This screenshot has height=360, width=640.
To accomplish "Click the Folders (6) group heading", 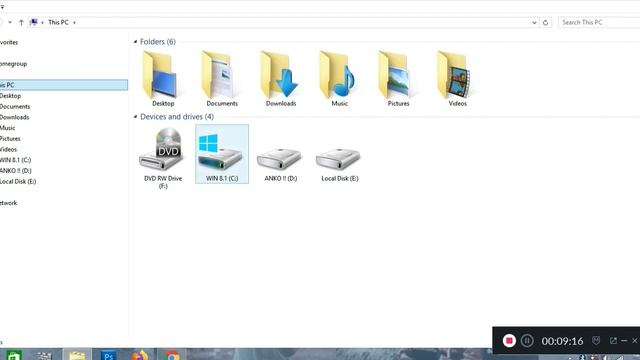I will point(158,42).
